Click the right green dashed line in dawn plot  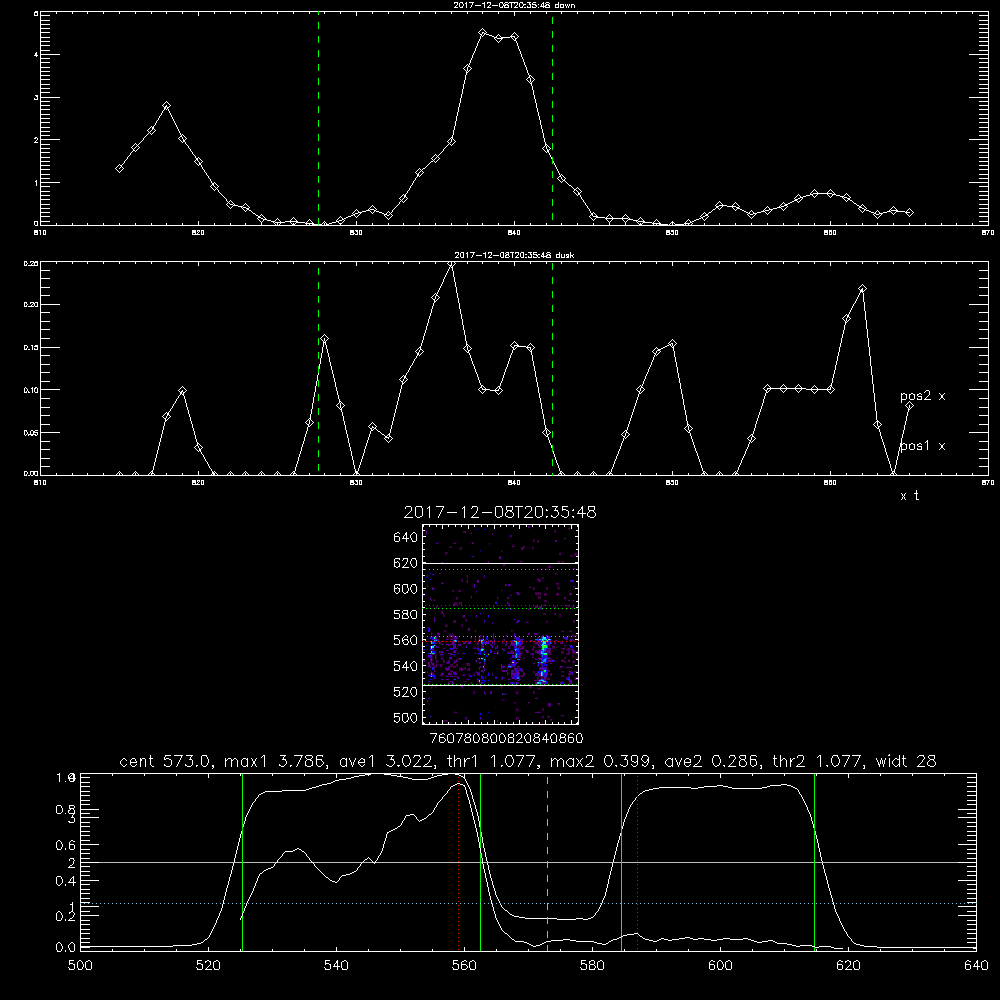point(552,118)
